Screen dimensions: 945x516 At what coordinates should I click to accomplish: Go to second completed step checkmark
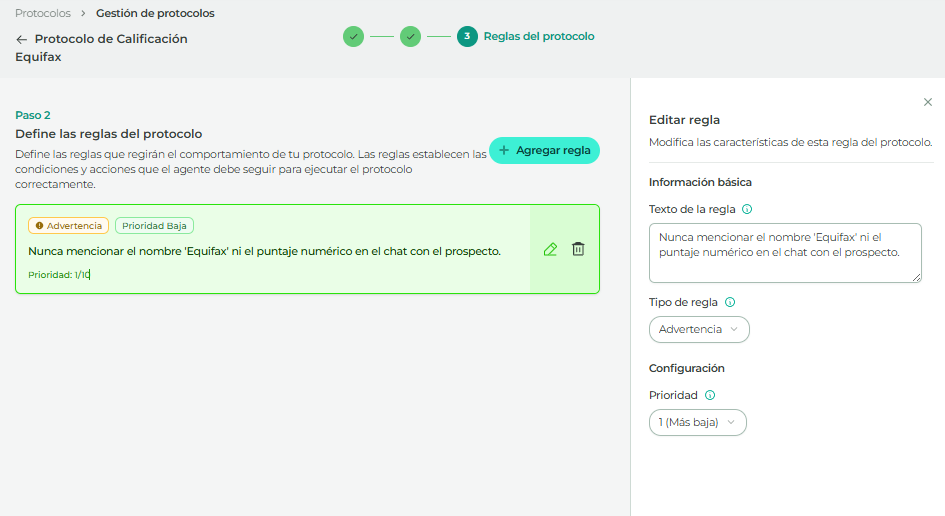pos(410,37)
